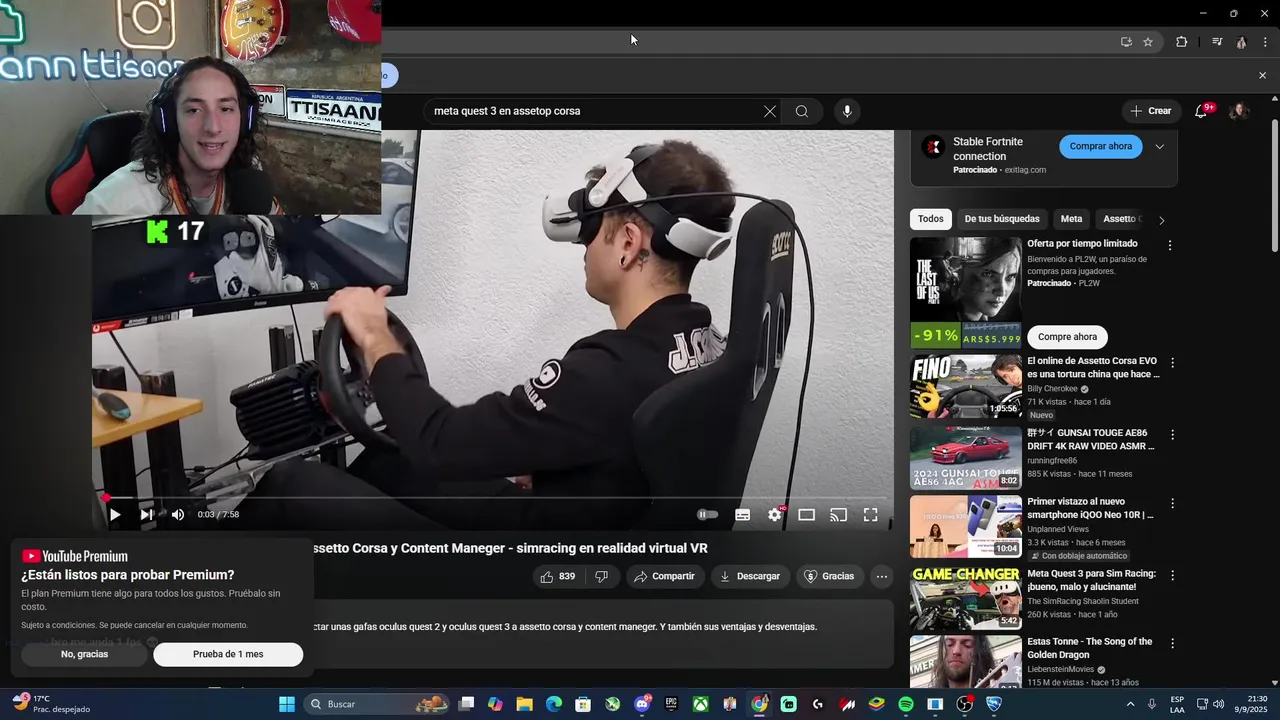Select the Meta filter chip

point(1071,219)
